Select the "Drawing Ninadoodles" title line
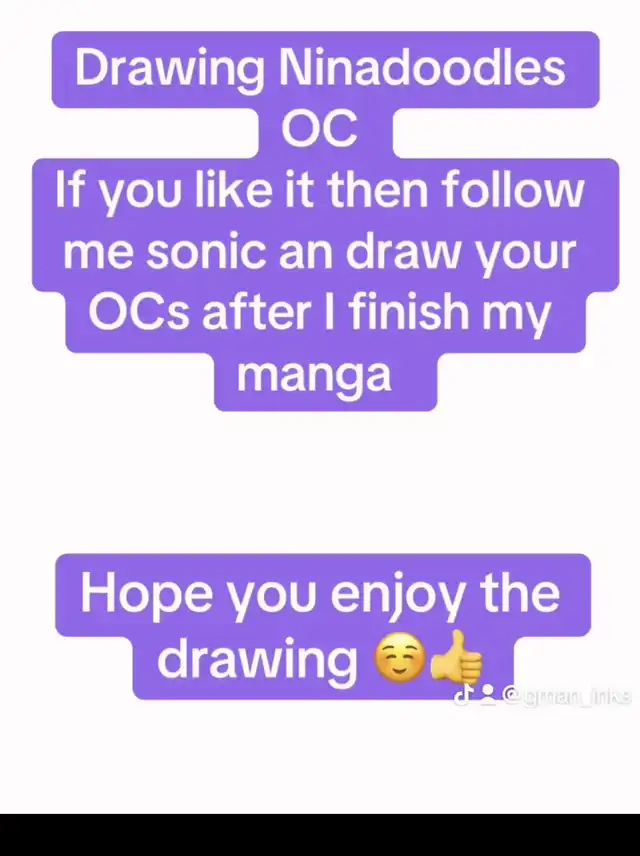 (x=320, y=68)
